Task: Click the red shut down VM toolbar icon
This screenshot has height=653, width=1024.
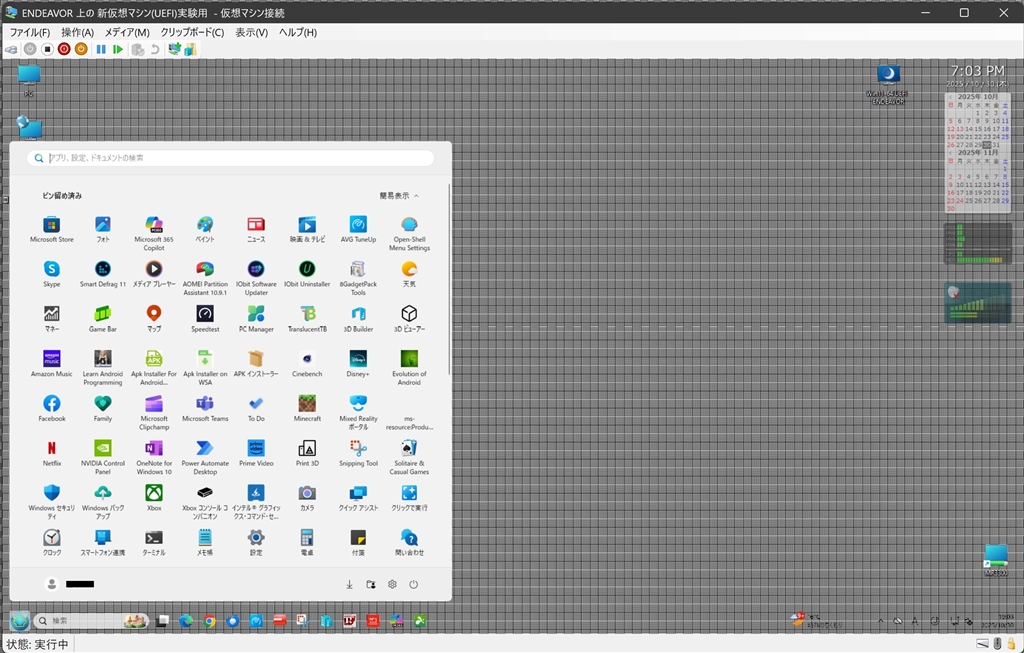Action: click(64, 49)
